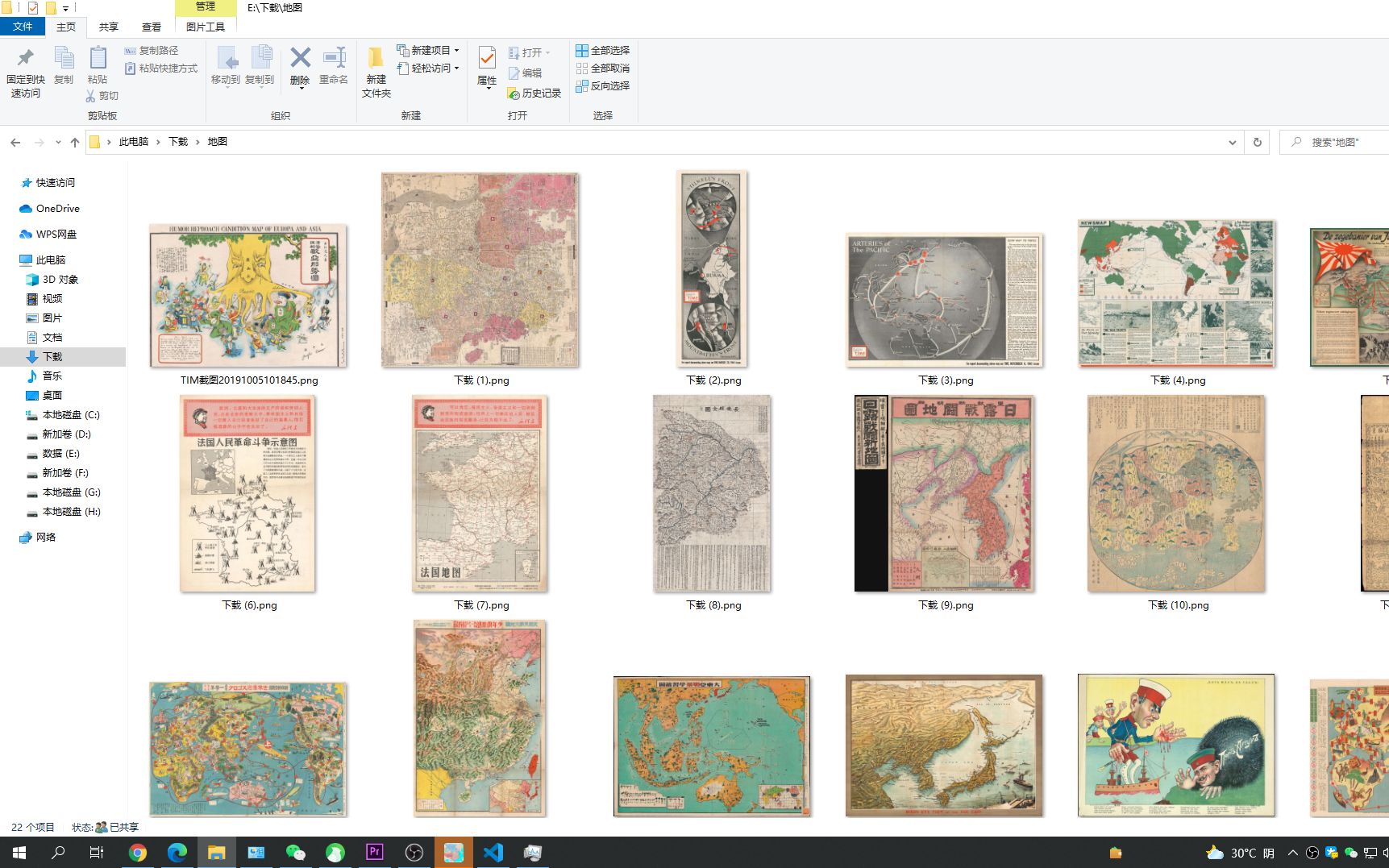
Task: Click the 复制 copy icon in ribbon
Action: pyautogui.click(x=64, y=58)
